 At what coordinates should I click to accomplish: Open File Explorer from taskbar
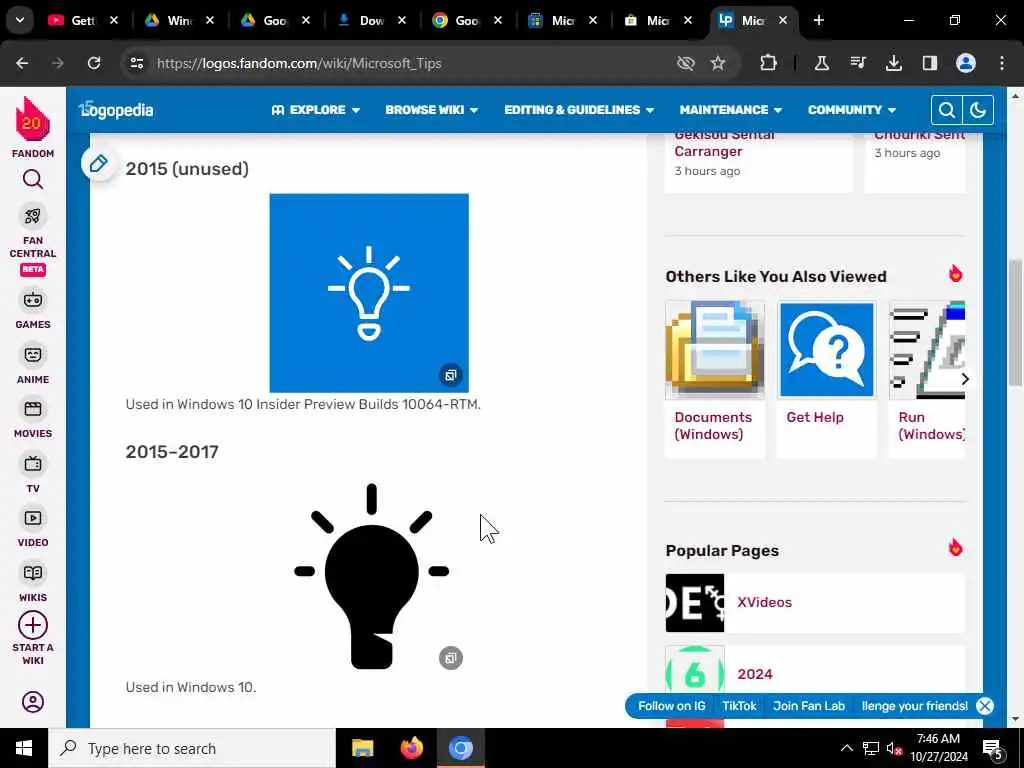tap(362, 748)
